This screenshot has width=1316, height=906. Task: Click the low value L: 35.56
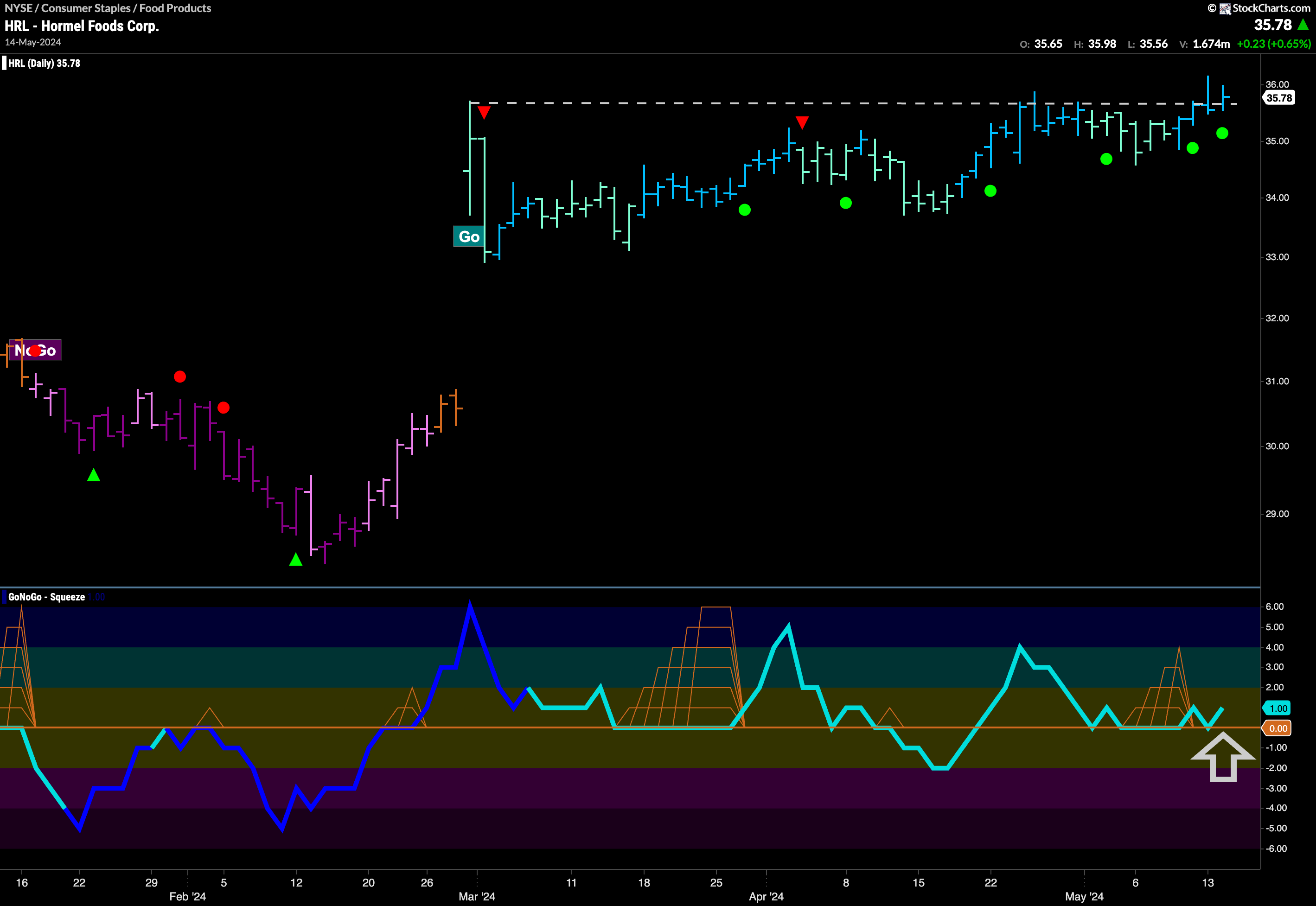[x=1147, y=44]
